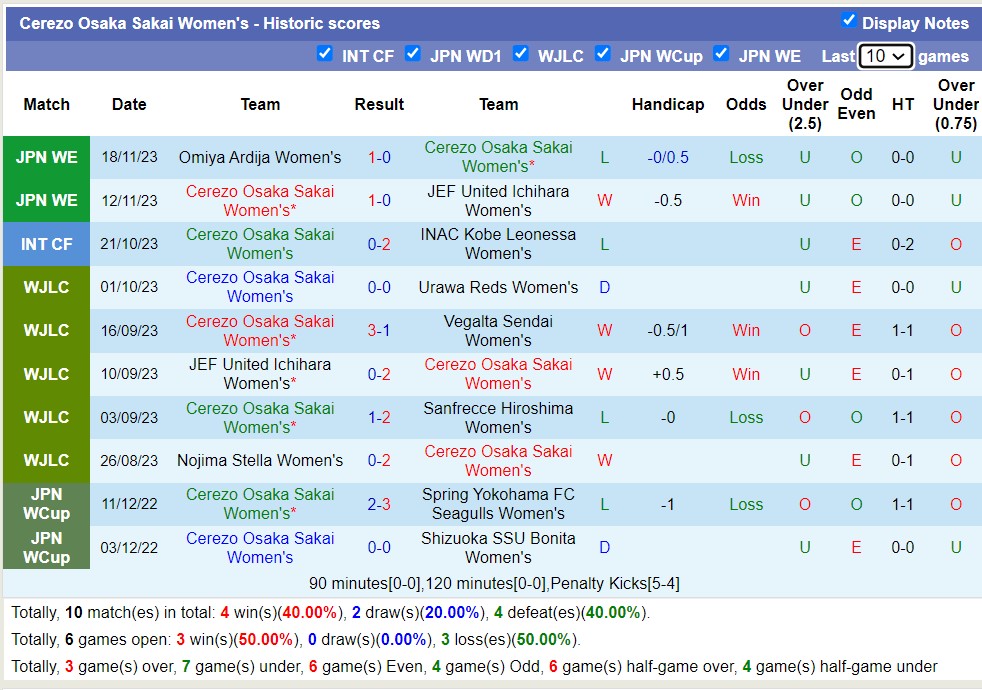Image resolution: width=982 pixels, height=690 pixels.
Task: Uncheck the JPN WD1 filter checkbox
Action: [412, 54]
